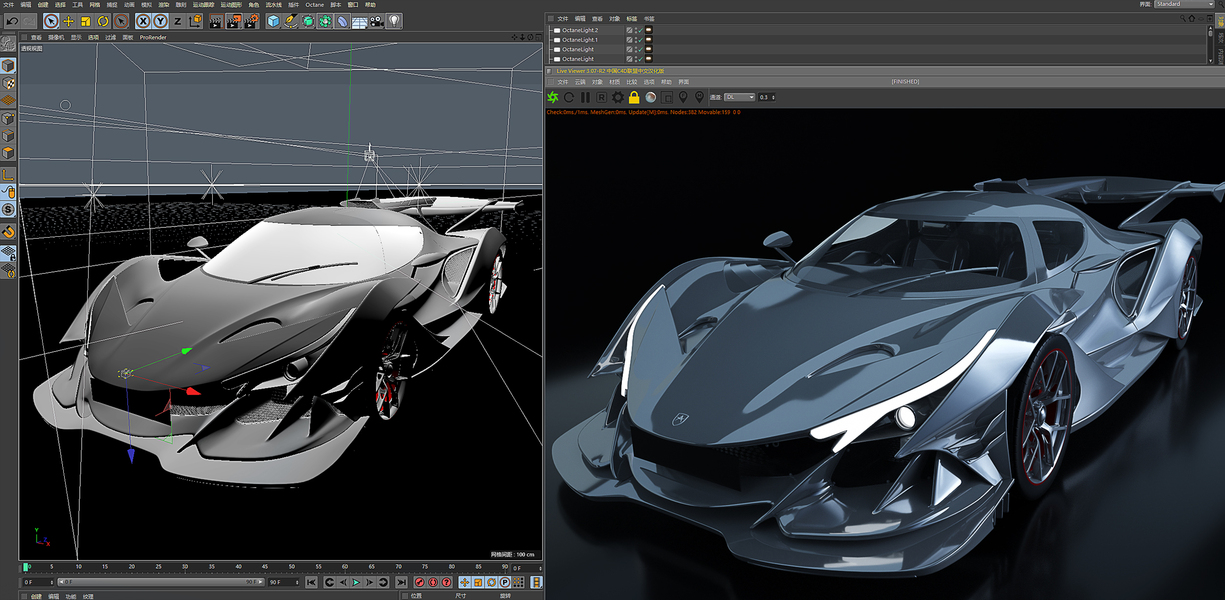
Task: Toggle the yellow resolution lock icon
Action: 634,97
